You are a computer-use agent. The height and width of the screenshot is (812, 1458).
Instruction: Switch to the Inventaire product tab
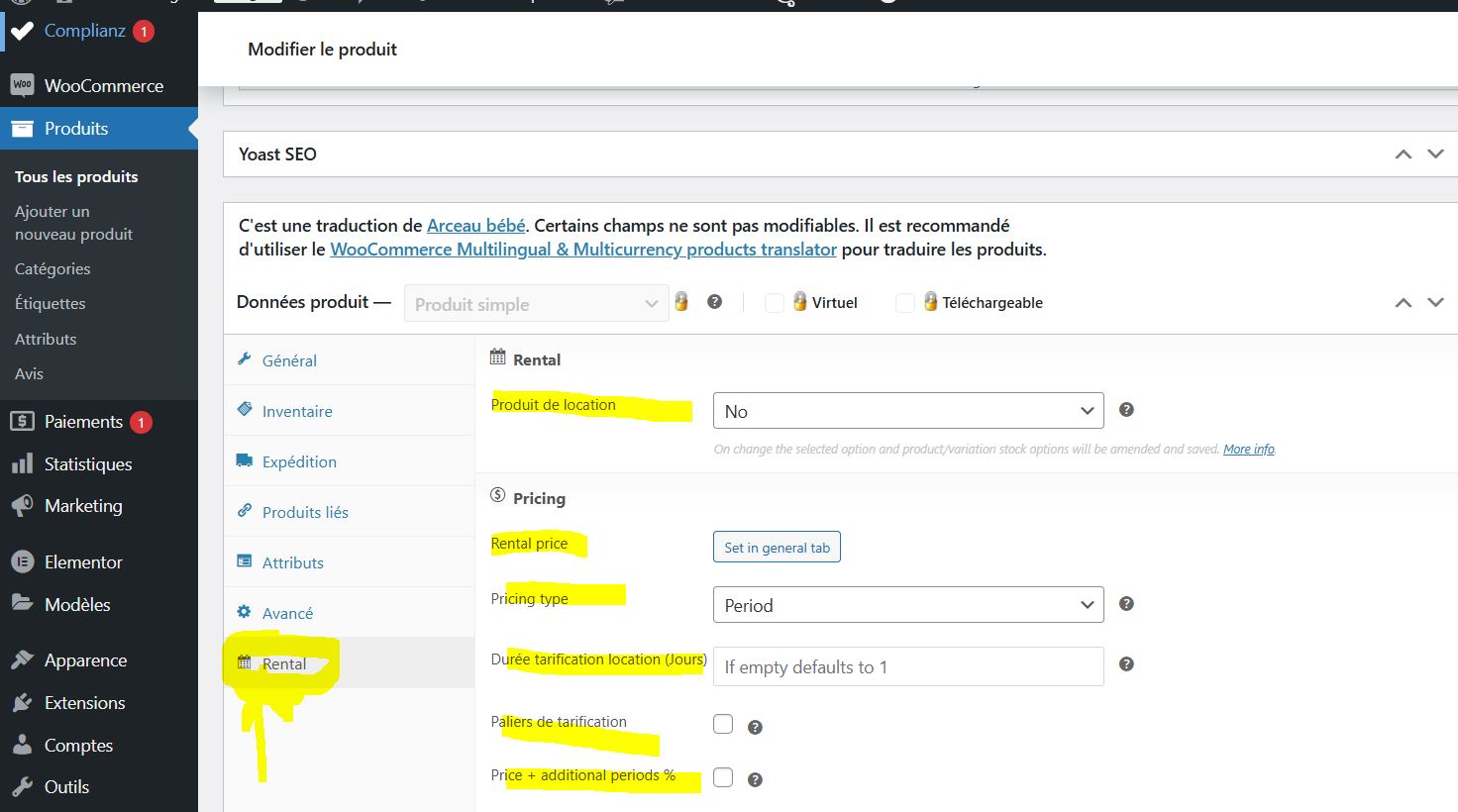point(350,411)
